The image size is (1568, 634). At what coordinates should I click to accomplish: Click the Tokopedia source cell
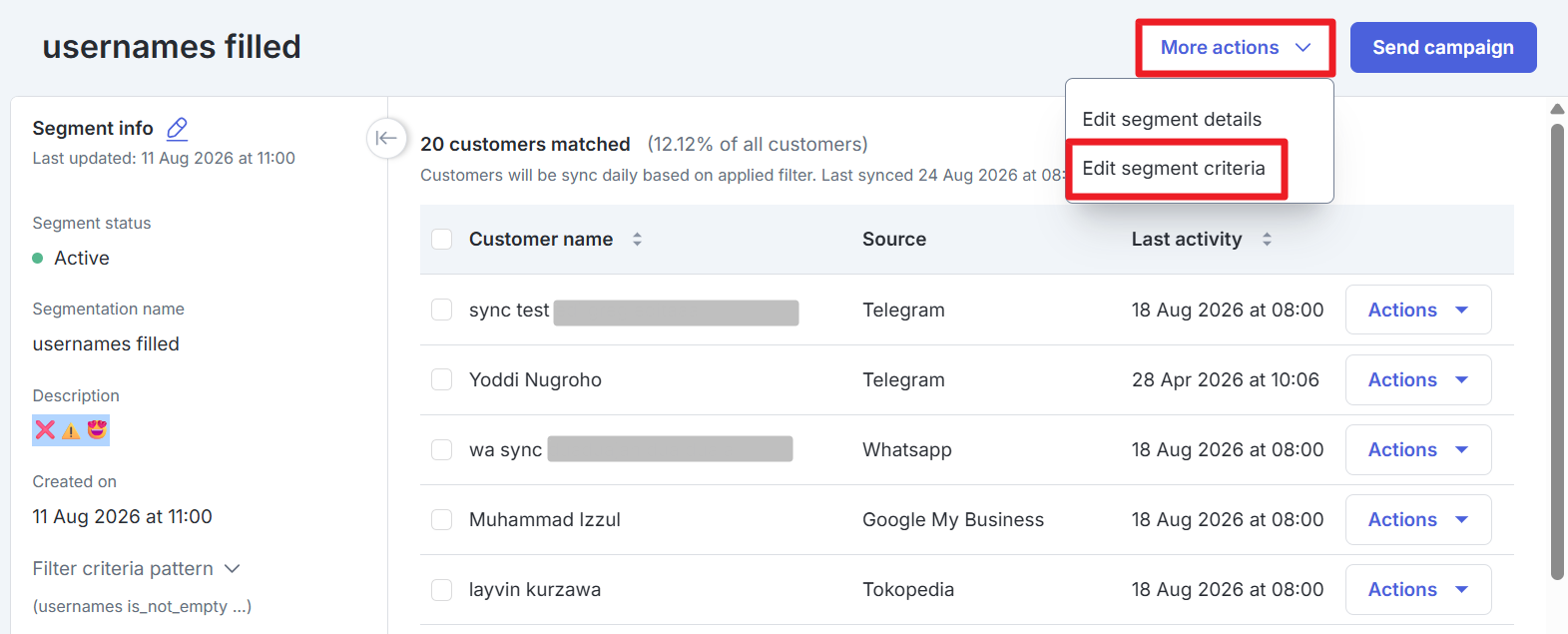coord(908,589)
